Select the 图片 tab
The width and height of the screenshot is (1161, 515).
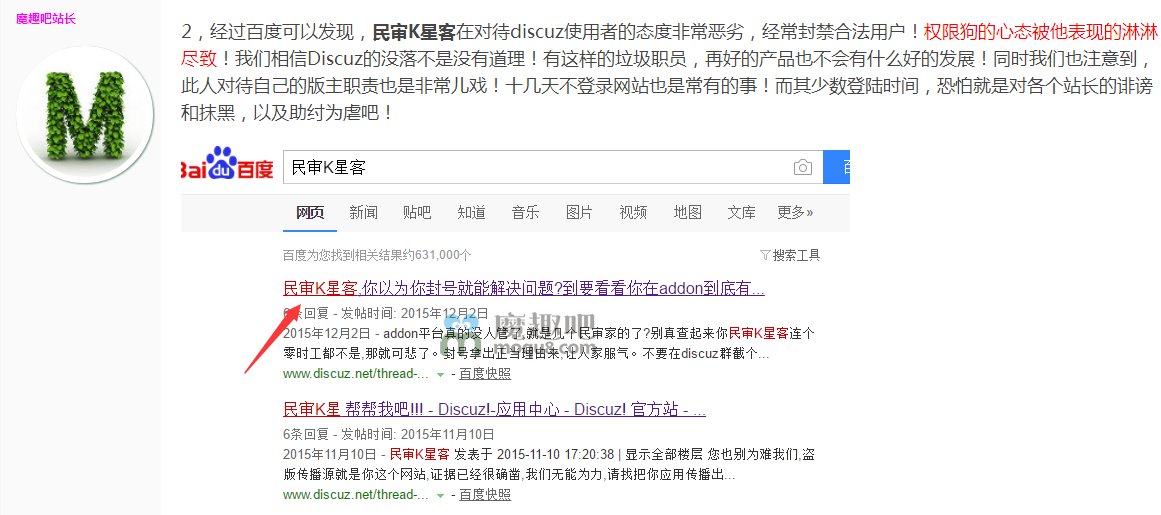click(579, 212)
